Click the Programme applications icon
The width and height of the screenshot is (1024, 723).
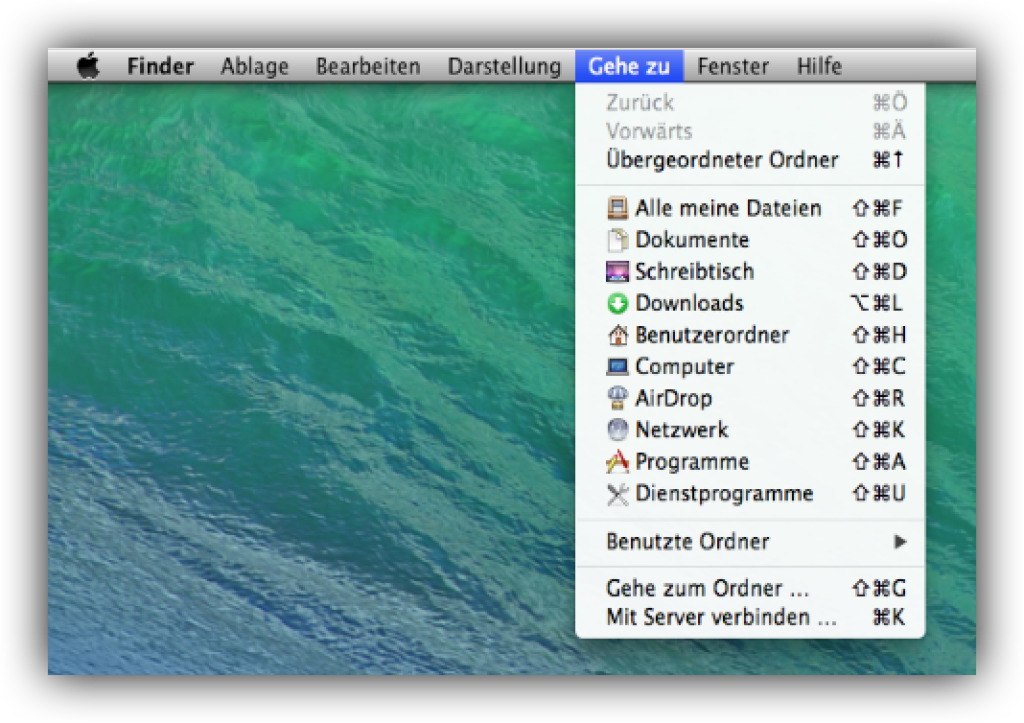pyautogui.click(x=617, y=462)
